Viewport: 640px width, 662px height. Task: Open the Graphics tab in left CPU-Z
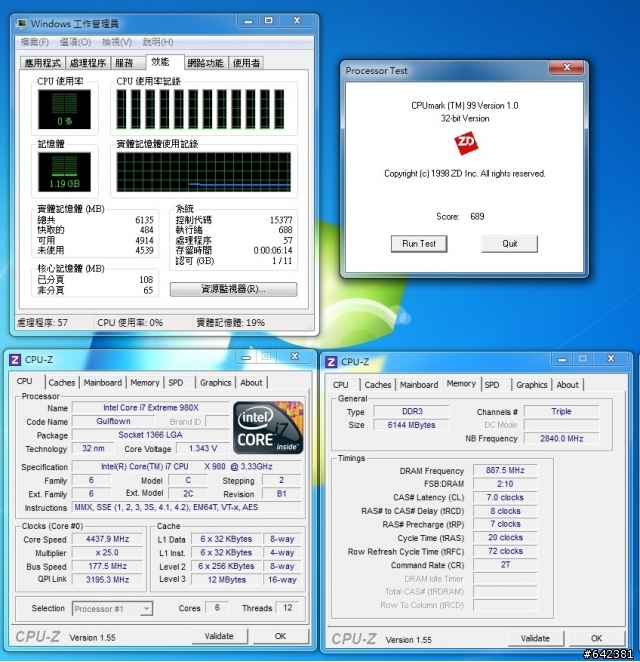tap(216, 383)
